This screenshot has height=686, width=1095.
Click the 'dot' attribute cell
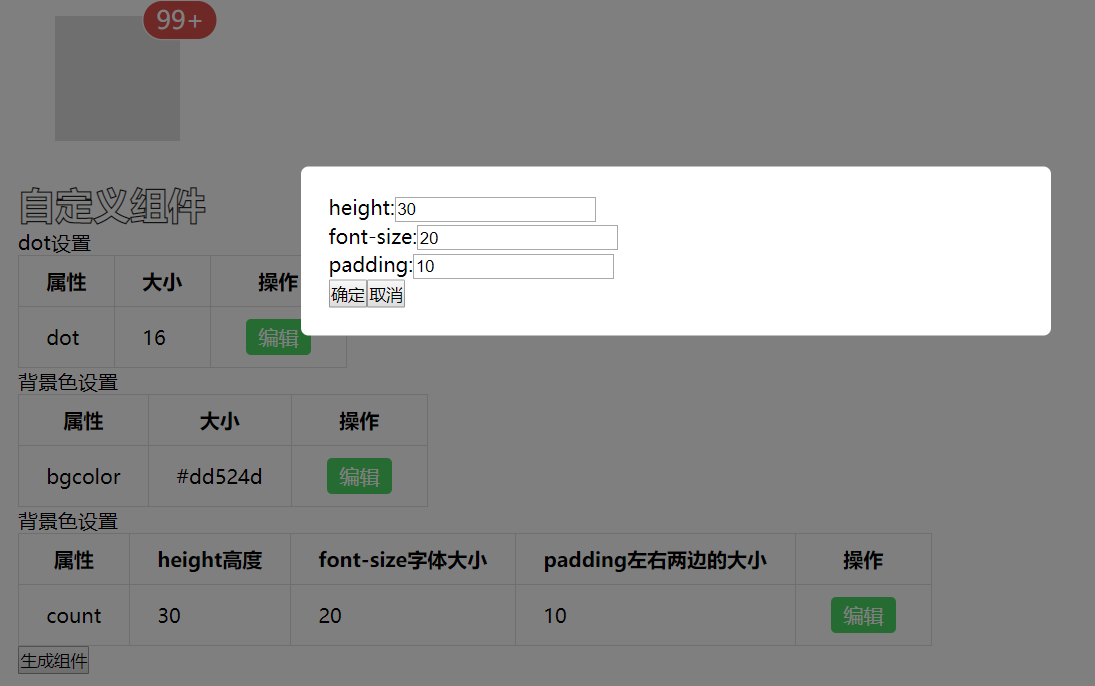66,337
